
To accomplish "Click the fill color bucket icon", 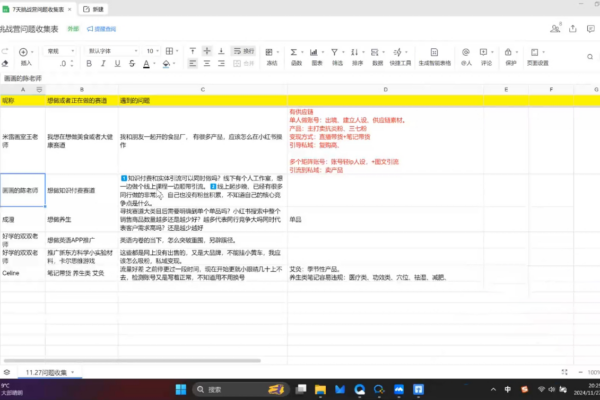I will 166,64.
